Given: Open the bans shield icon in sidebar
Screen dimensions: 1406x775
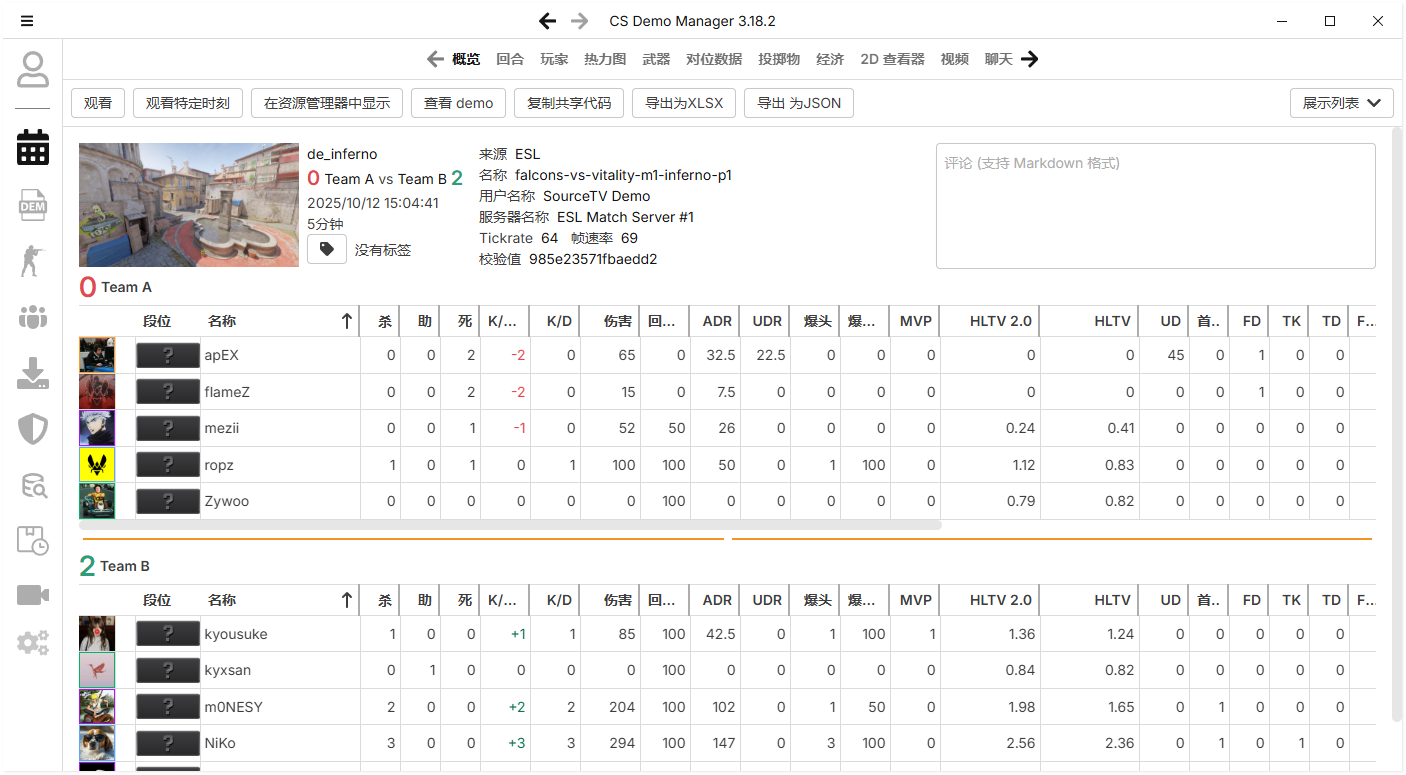Looking at the screenshot, I should coord(33,429).
